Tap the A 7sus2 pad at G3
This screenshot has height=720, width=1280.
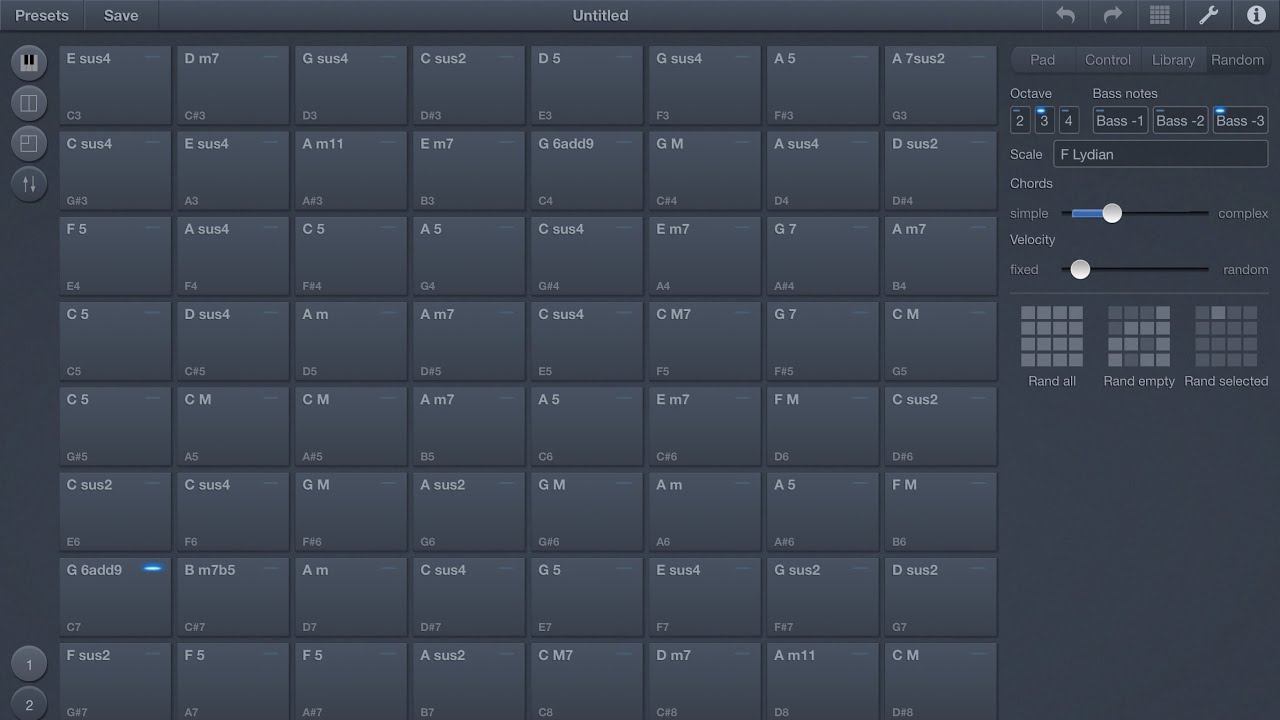click(941, 86)
